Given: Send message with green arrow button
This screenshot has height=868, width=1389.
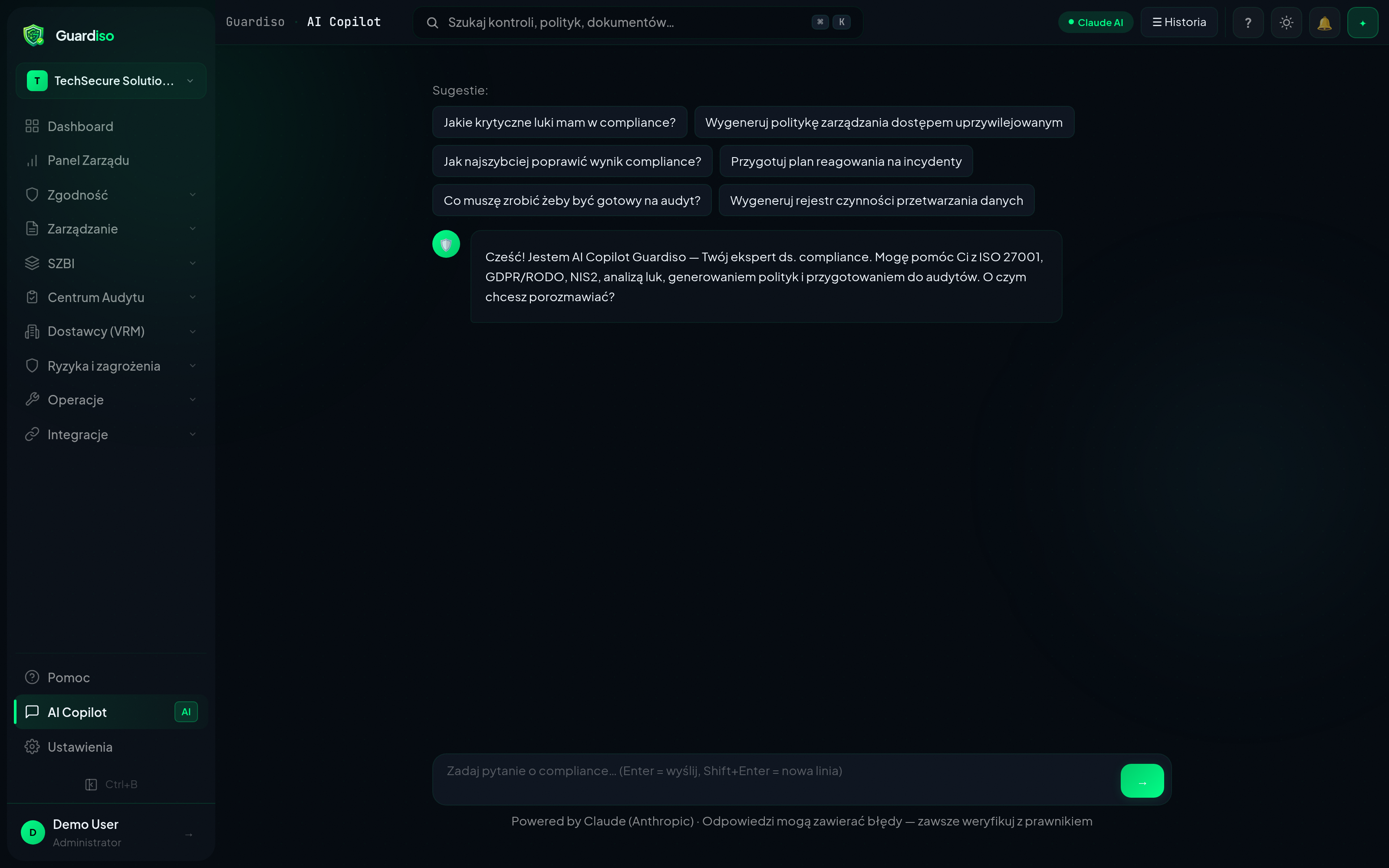Looking at the screenshot, I should [1142, 781].
